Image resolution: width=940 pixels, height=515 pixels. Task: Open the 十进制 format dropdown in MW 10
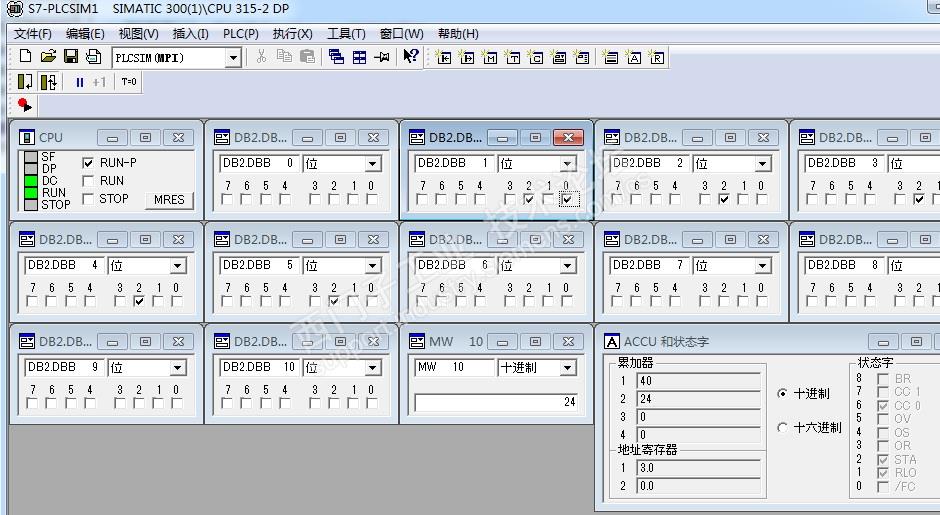[x=567, y=368]
